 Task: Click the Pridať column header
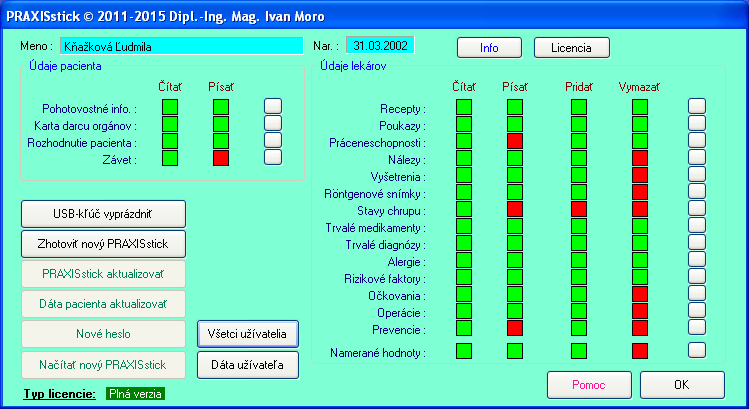coord(578,87)
